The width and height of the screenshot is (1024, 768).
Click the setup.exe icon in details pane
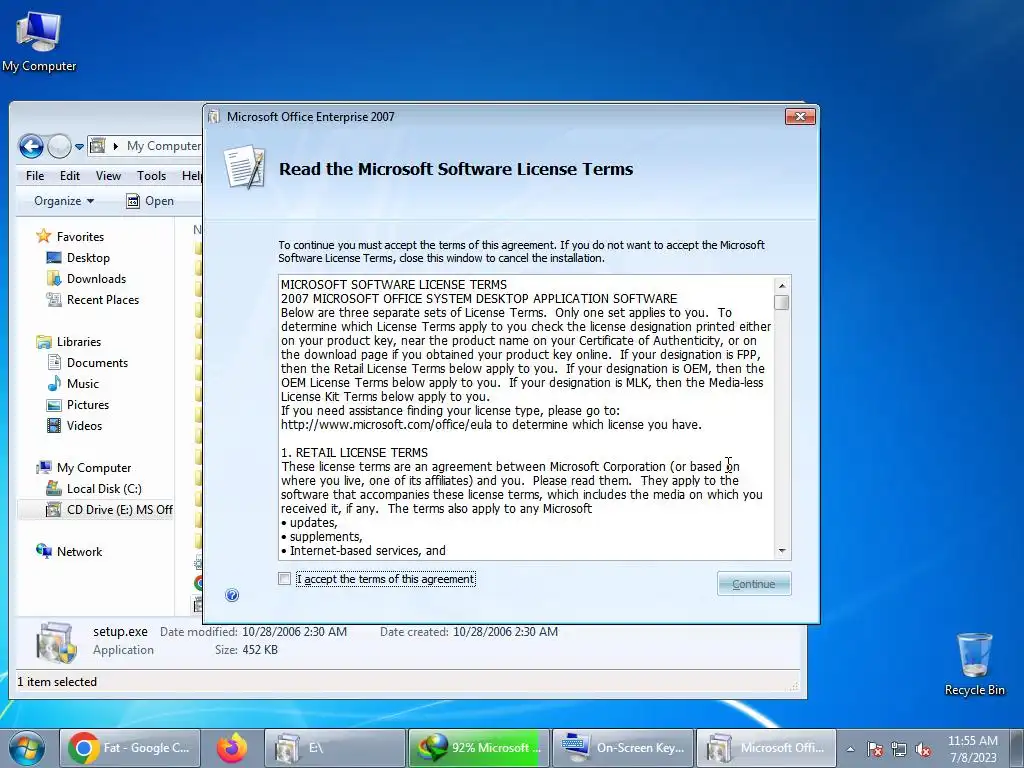coord(56,641)
